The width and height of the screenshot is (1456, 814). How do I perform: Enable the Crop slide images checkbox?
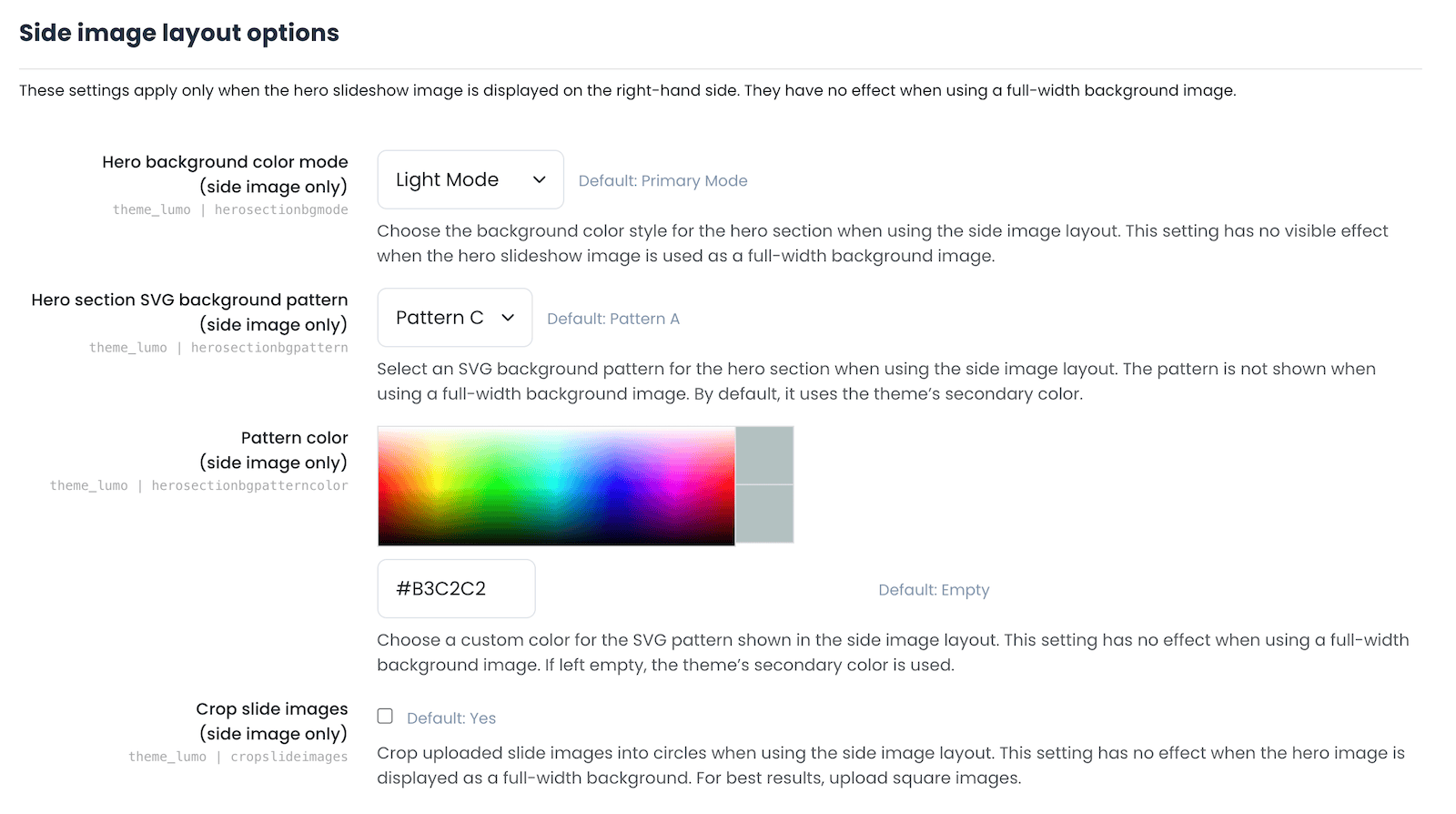pos(385,717)
